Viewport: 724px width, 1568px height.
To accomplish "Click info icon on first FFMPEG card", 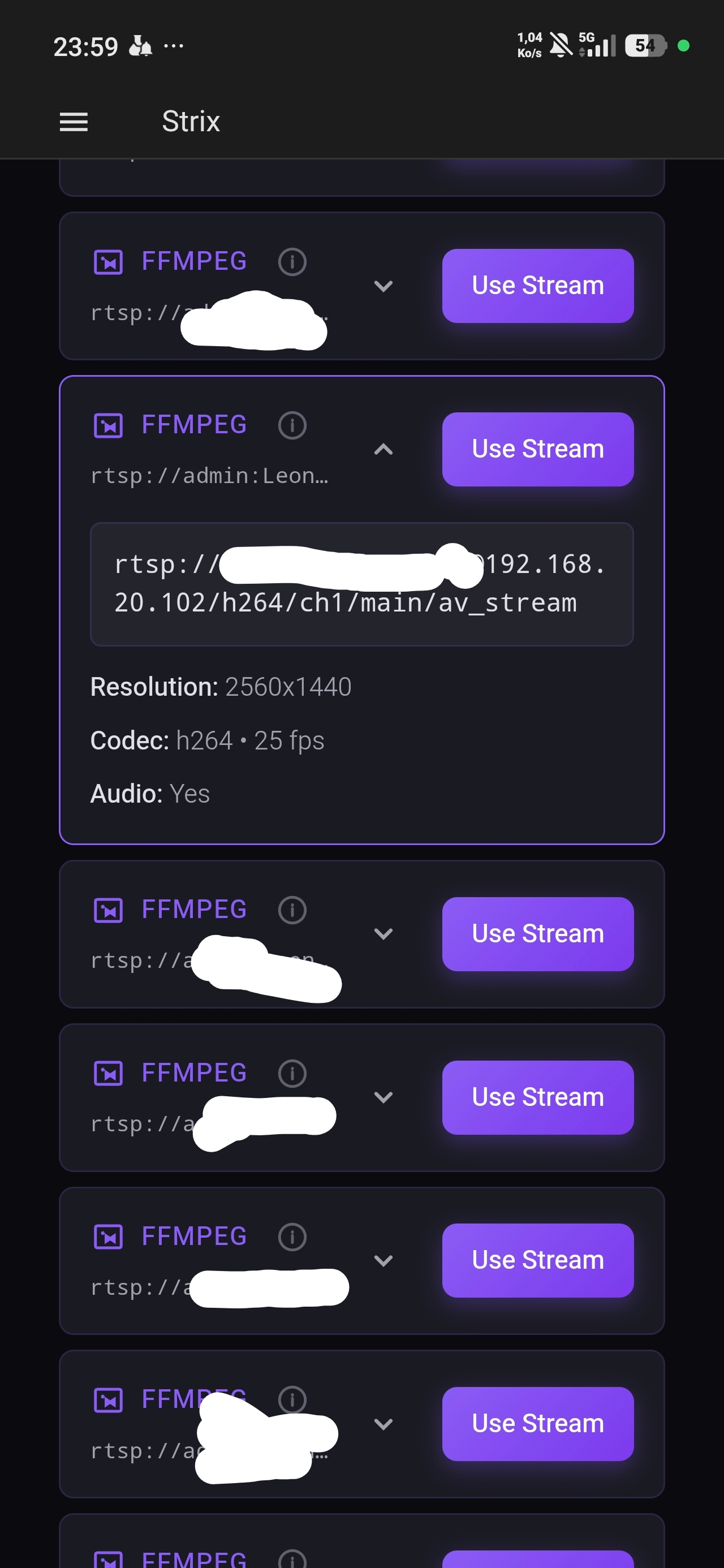I will click(x=292, y=262).
